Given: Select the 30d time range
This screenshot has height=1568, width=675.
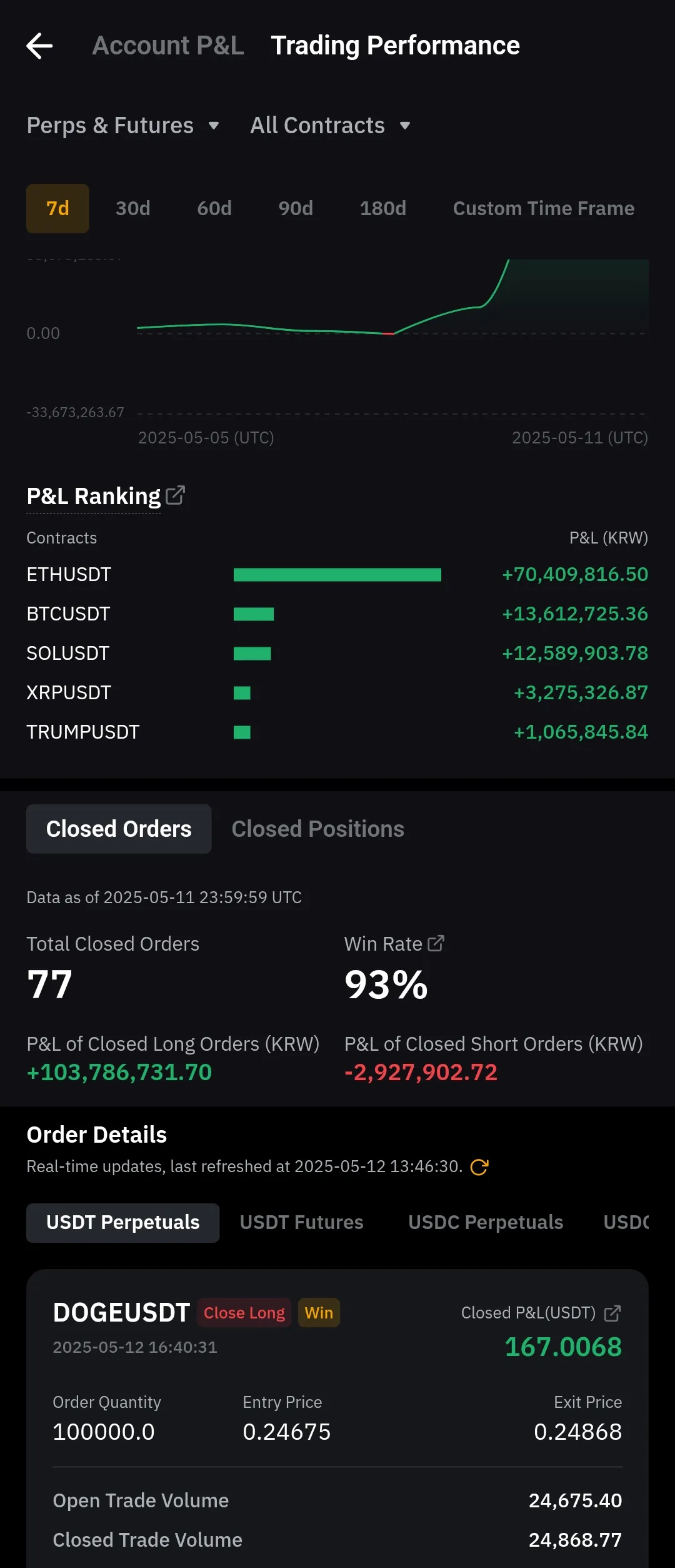Looking at the screenshot, I should [x=133, y=208].
